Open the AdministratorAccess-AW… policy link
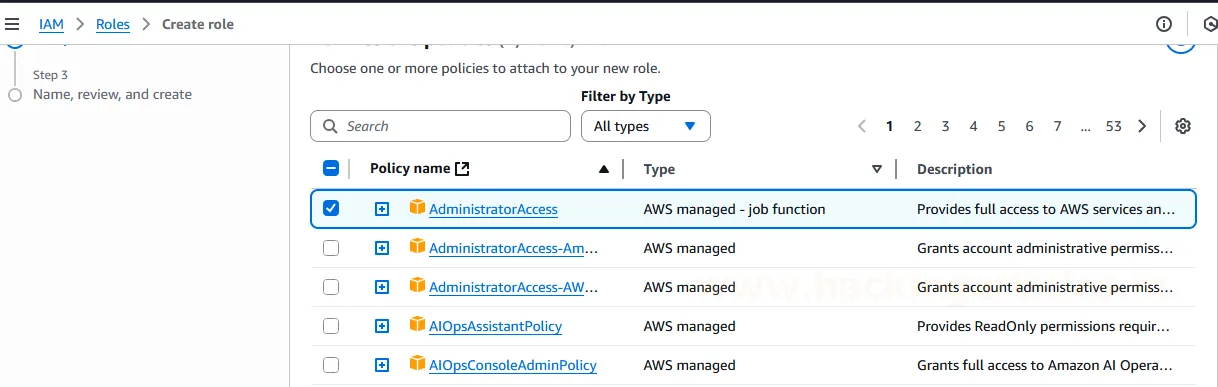This screenshot has width=1218, height=387. coord(514,287)
